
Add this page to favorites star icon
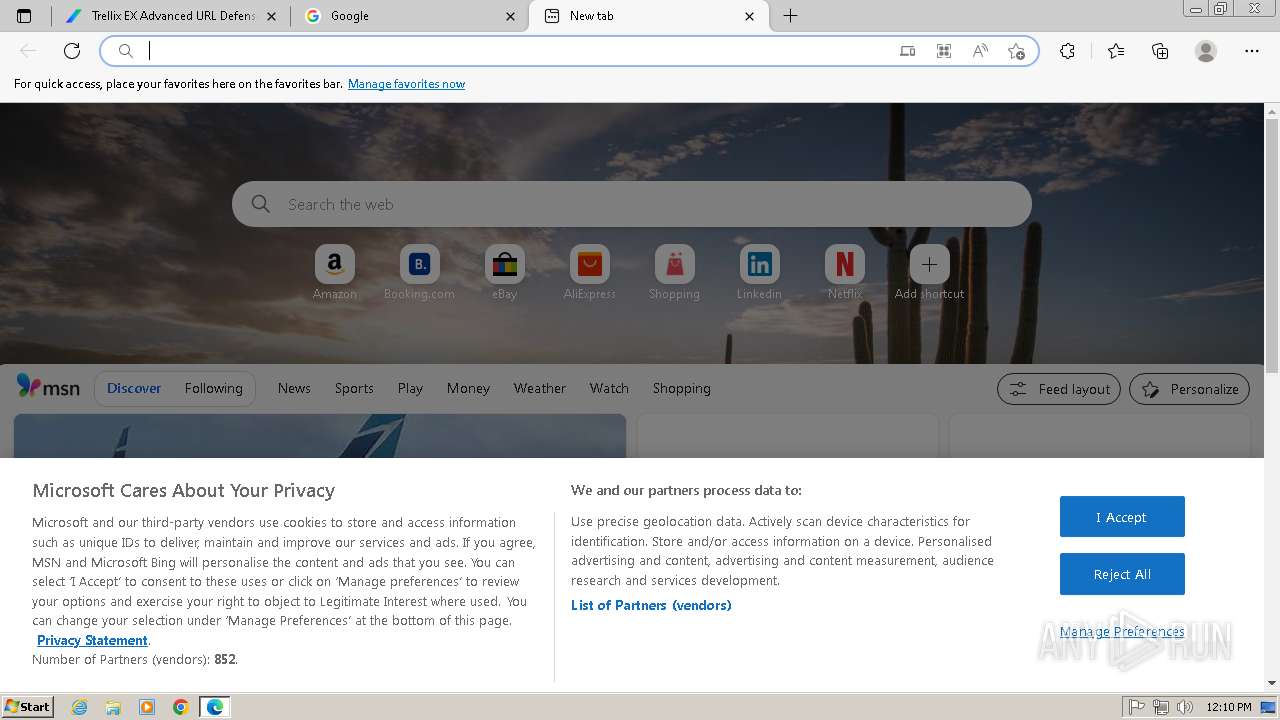coord(1016,51)
